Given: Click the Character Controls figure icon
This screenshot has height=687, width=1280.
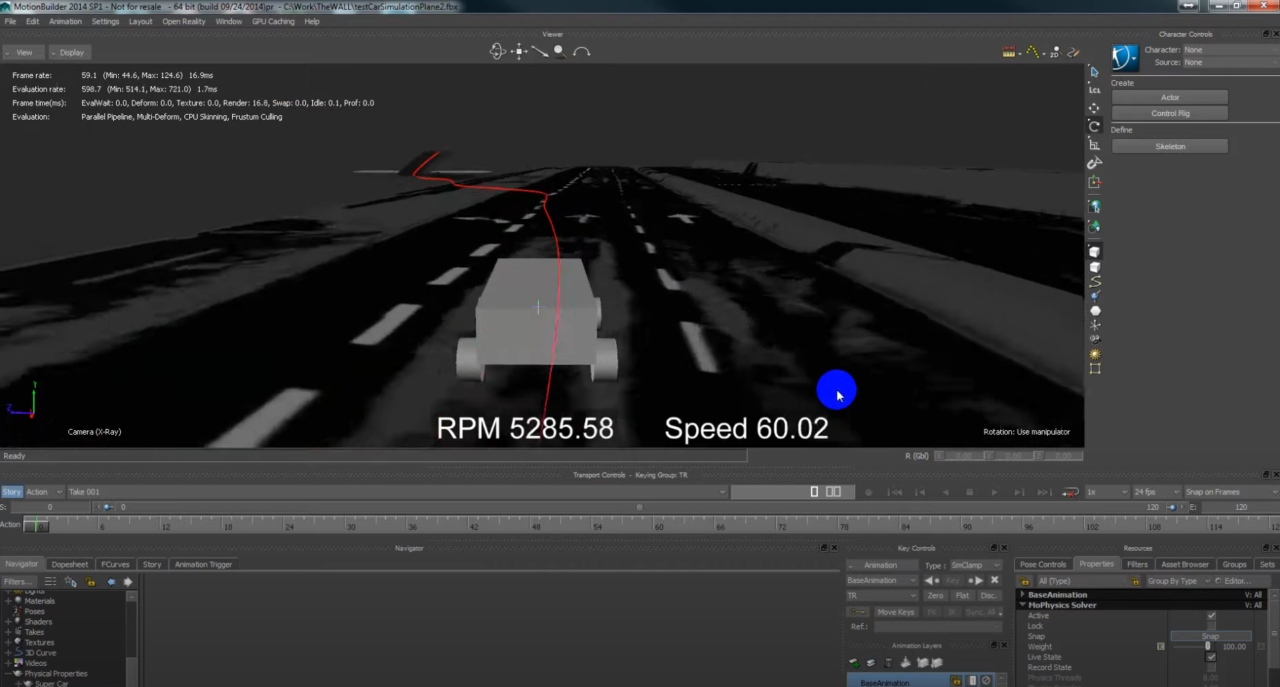Looking at the screenshot, I should 1125,57.
